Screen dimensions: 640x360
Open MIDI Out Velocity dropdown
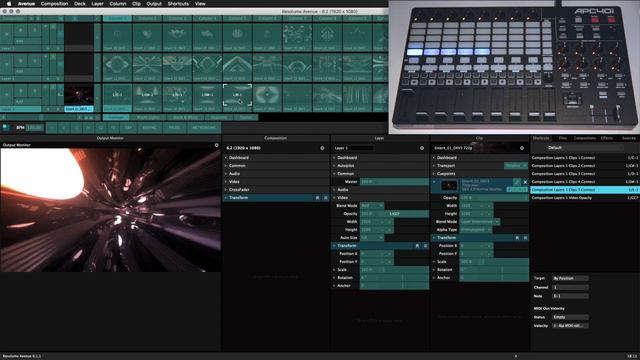coord(570,326)
